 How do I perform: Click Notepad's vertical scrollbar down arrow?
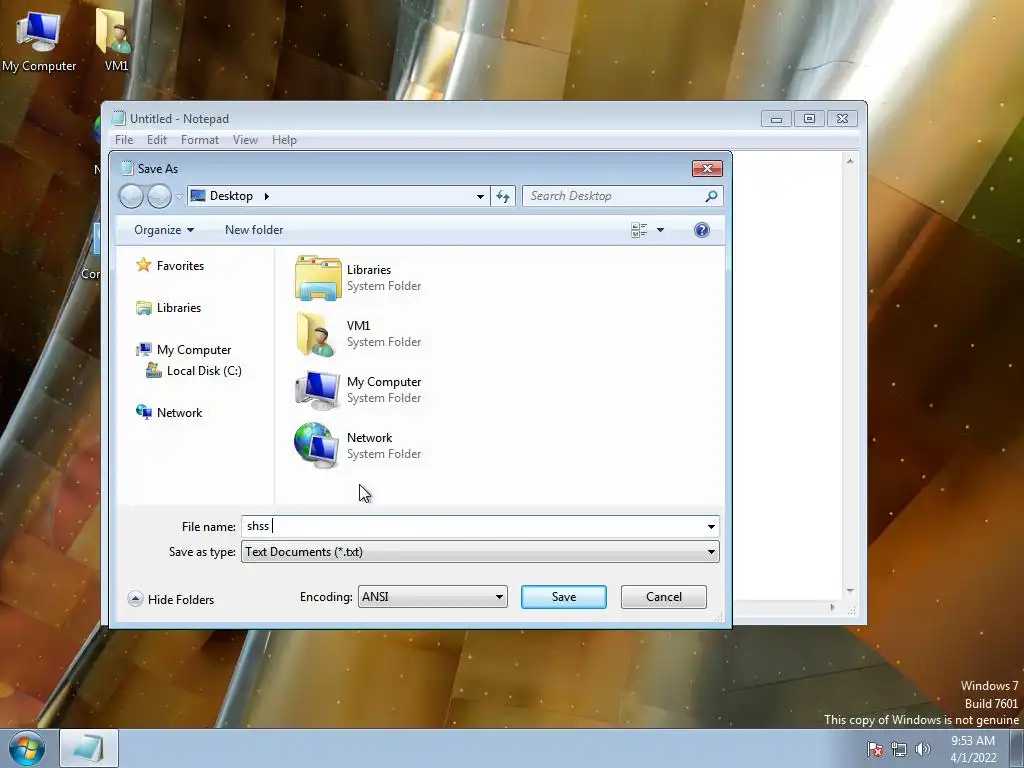[x=850, y=591]
